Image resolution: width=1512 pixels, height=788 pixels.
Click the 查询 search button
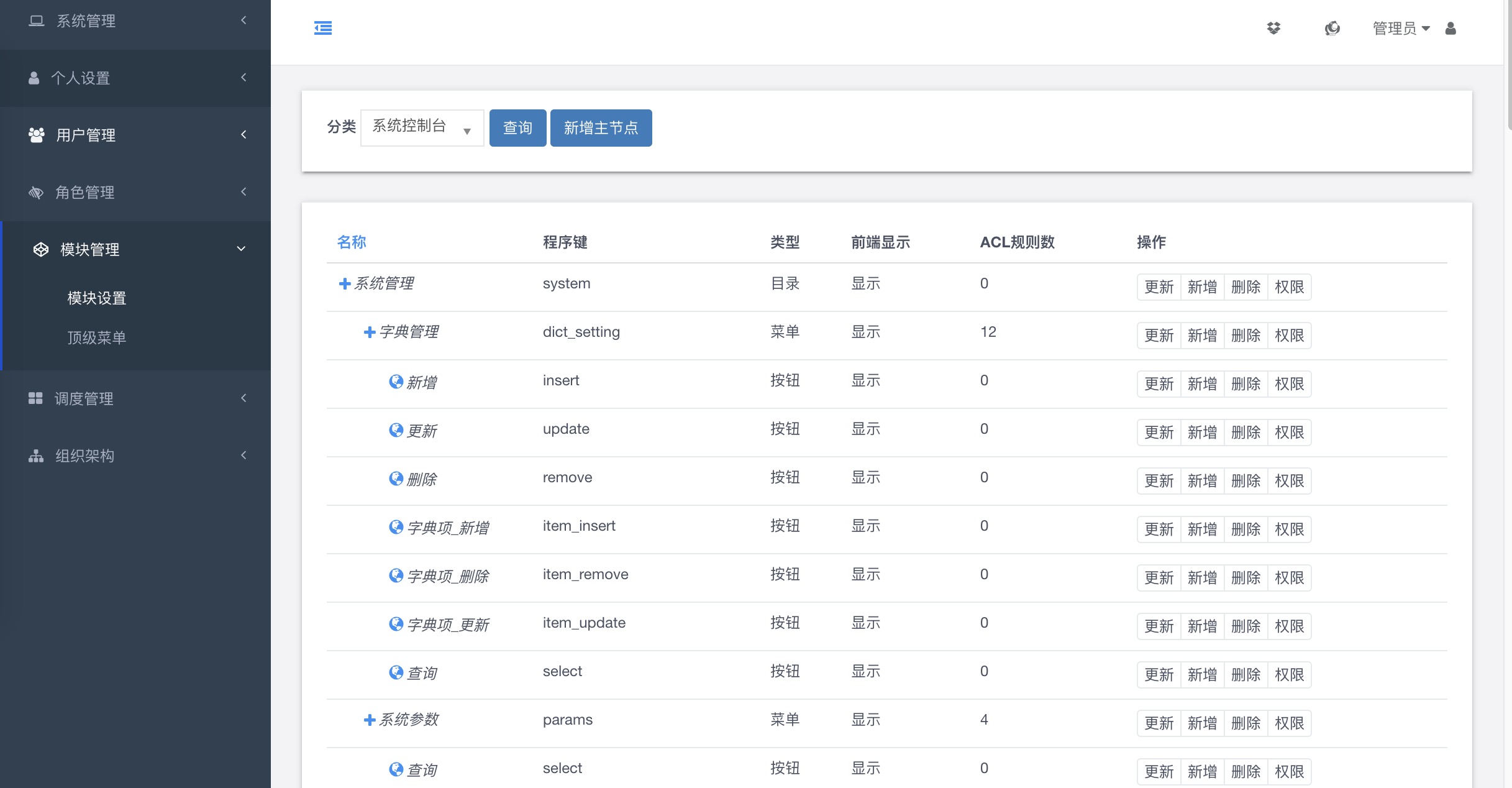click(x=517, y=127)
